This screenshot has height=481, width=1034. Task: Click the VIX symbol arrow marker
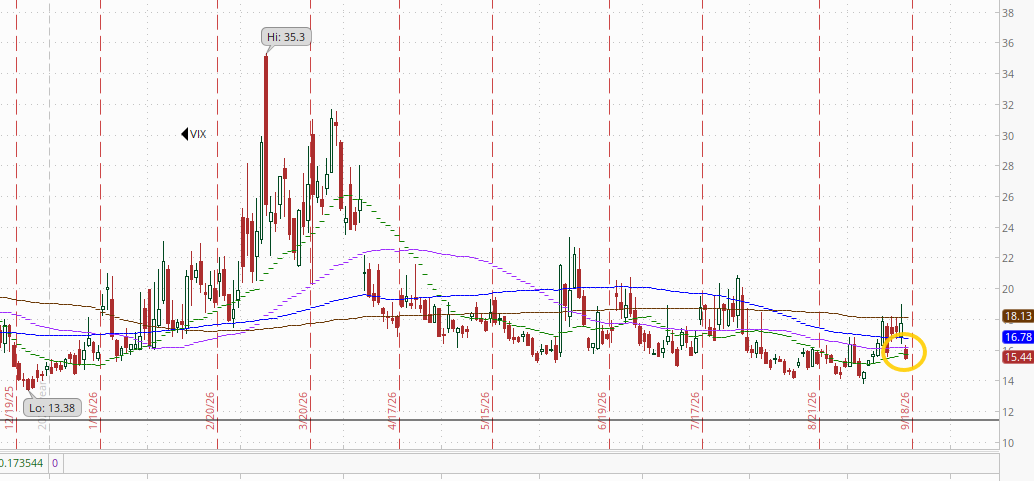[x=185, y=134]
